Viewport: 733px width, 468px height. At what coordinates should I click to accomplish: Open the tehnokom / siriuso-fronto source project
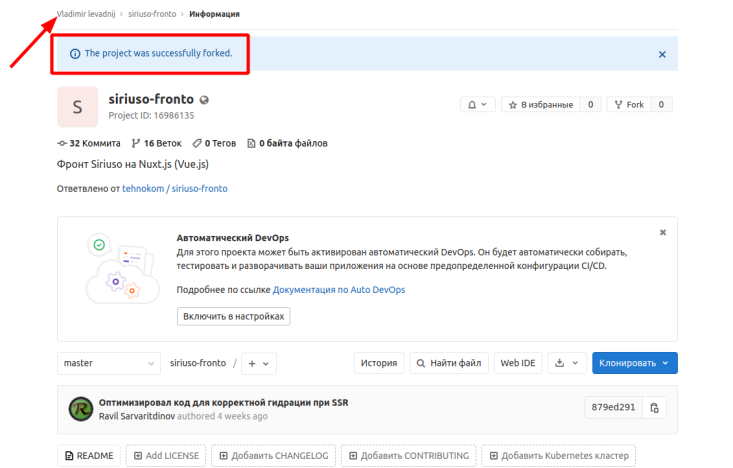coord(175,189)
